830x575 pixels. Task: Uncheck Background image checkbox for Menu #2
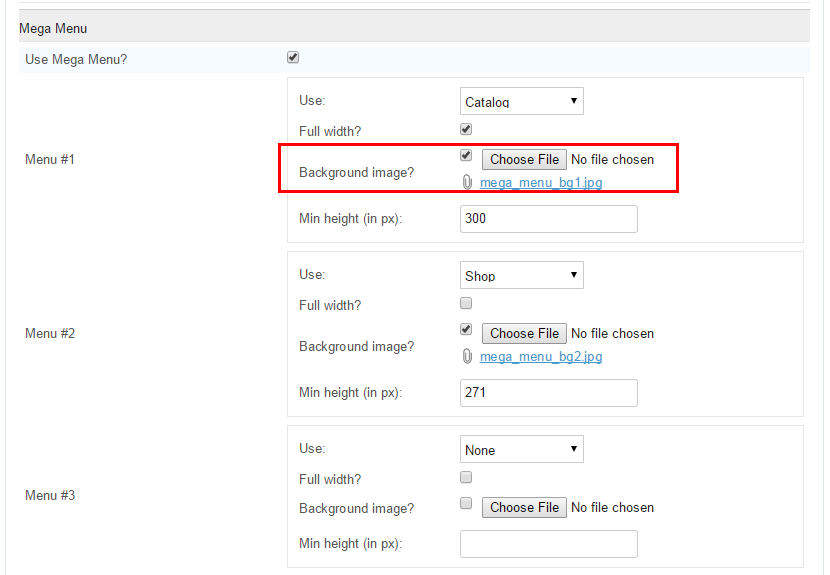tap(466, 329)
